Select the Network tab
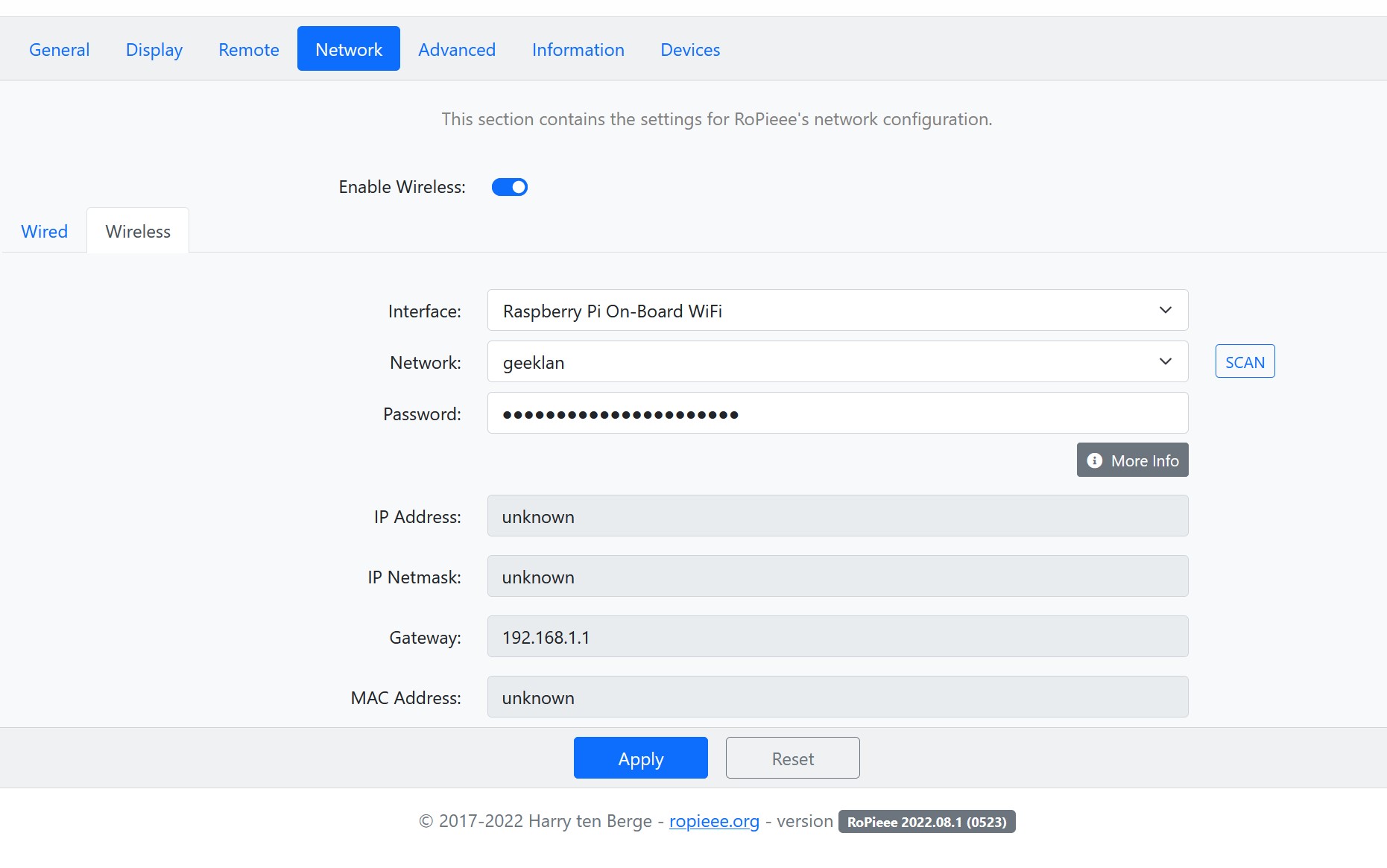Screen dimensions: 1387x868 [349, 49]
